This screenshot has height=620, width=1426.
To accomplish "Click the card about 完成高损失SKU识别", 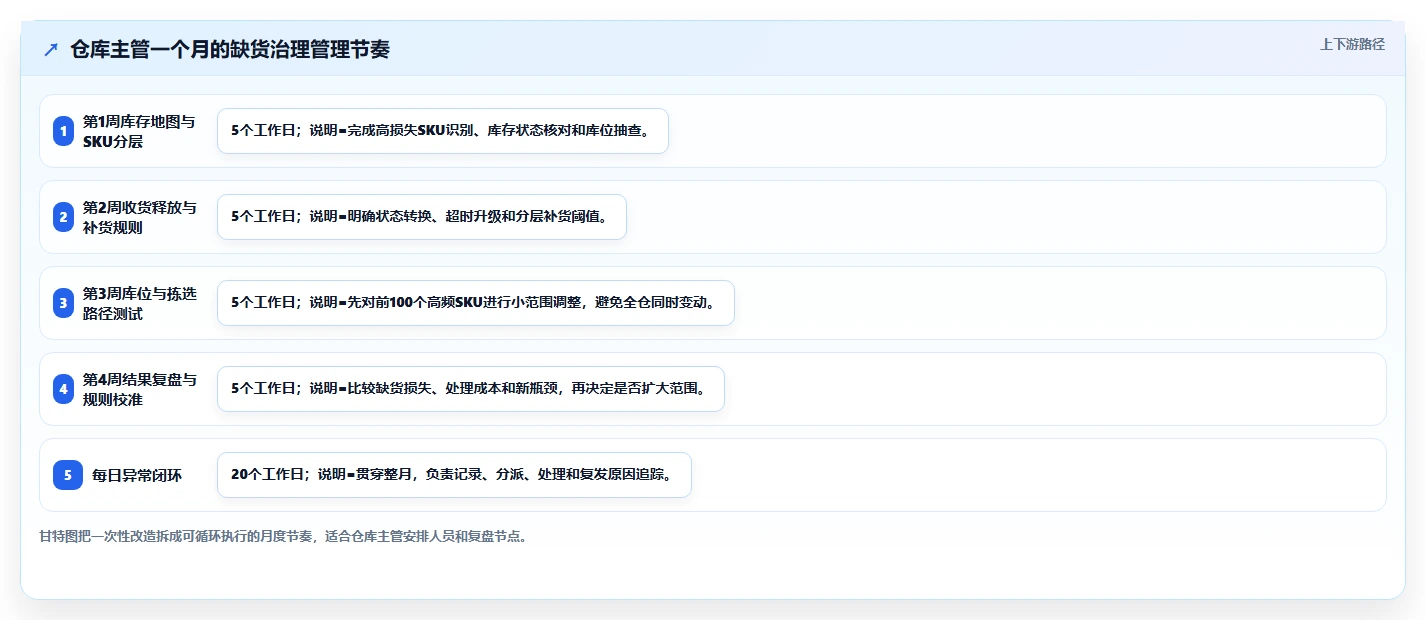I will click(442, 131).
